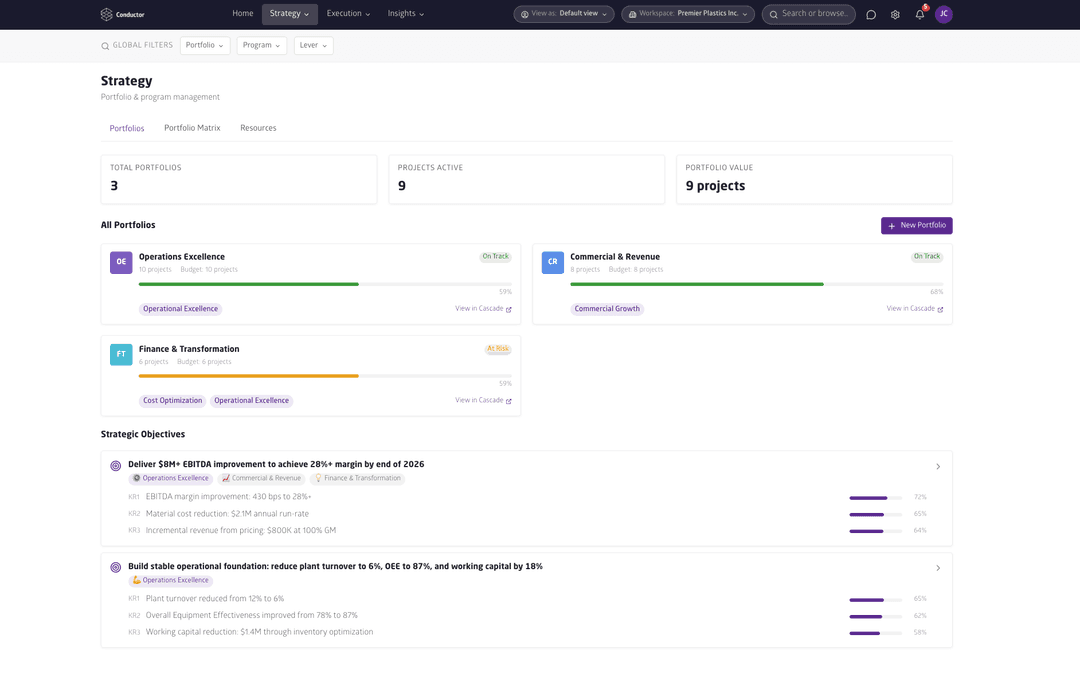Open the notifications bell icon
Image resolution: width=1080 pixels, height=678 pixels.
[x=920, y=14]
